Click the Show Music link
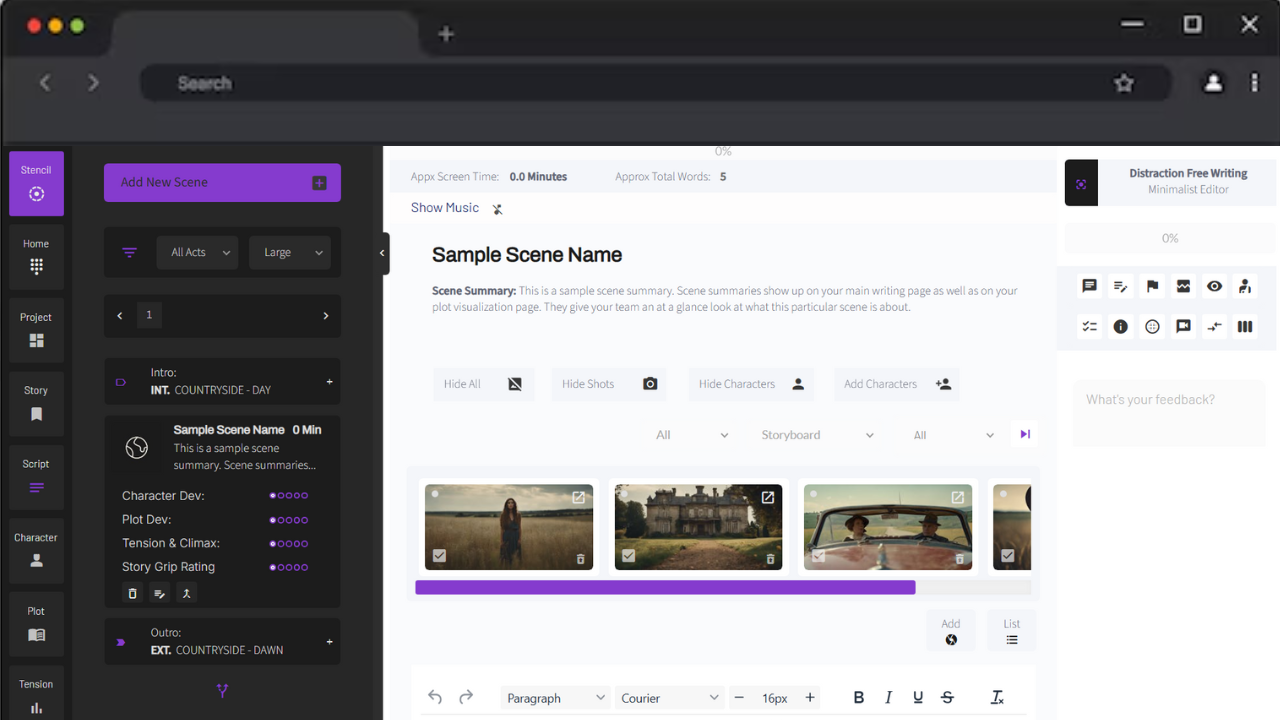1280x720 pixels. [x=445, y=208]
